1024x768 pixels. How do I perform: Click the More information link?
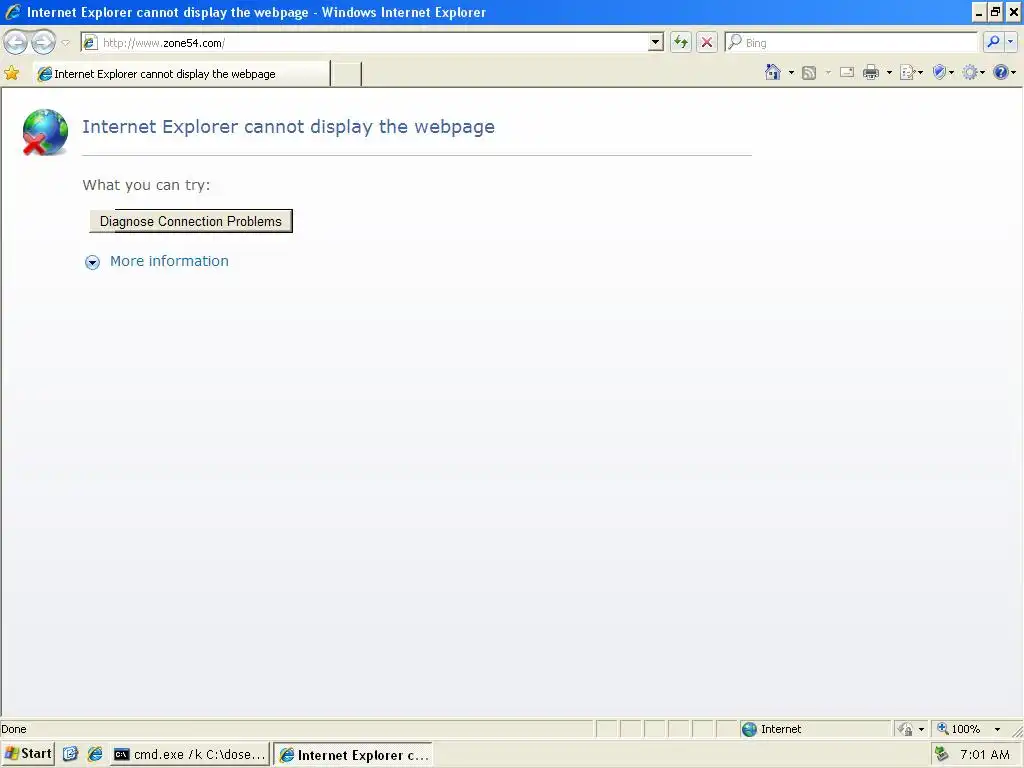[169, 261]
